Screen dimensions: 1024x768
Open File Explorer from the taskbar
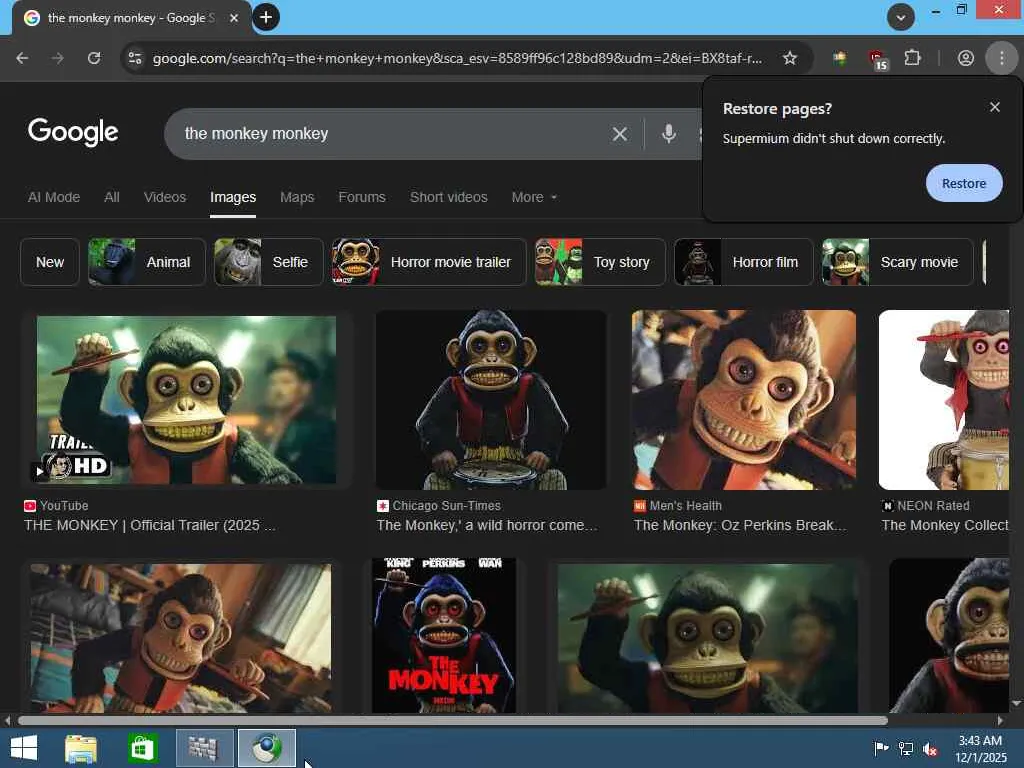point(81,748)
